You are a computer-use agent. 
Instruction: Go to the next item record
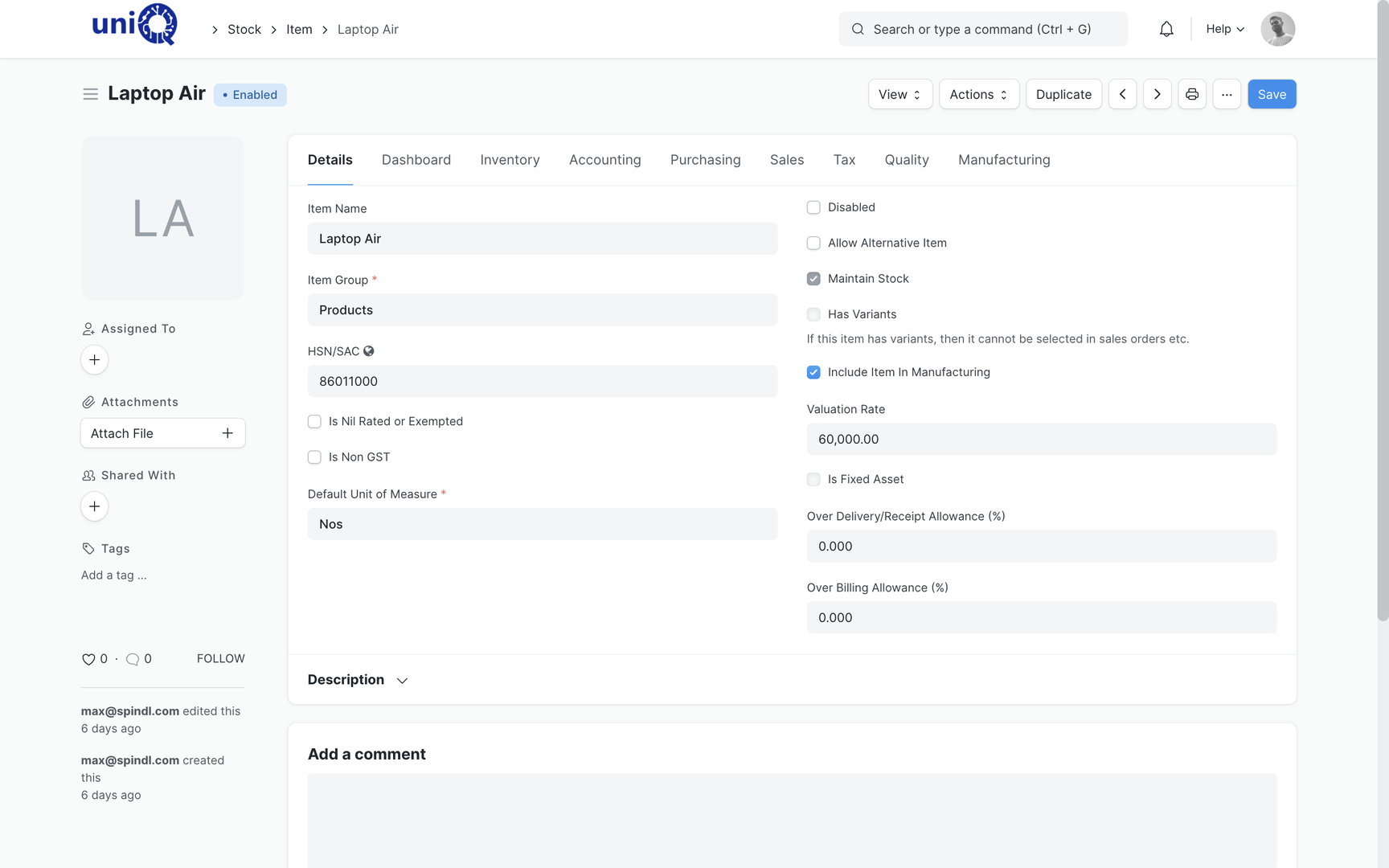tap(1157, 94)
